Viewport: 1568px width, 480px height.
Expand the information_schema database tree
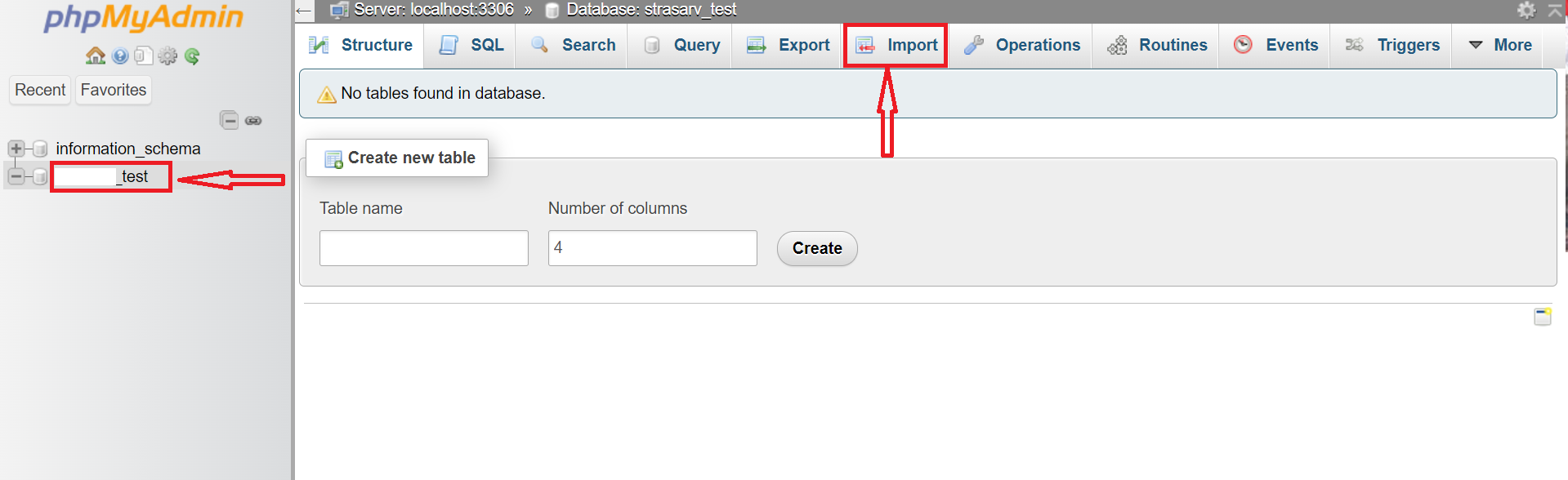tap(16, 149)
